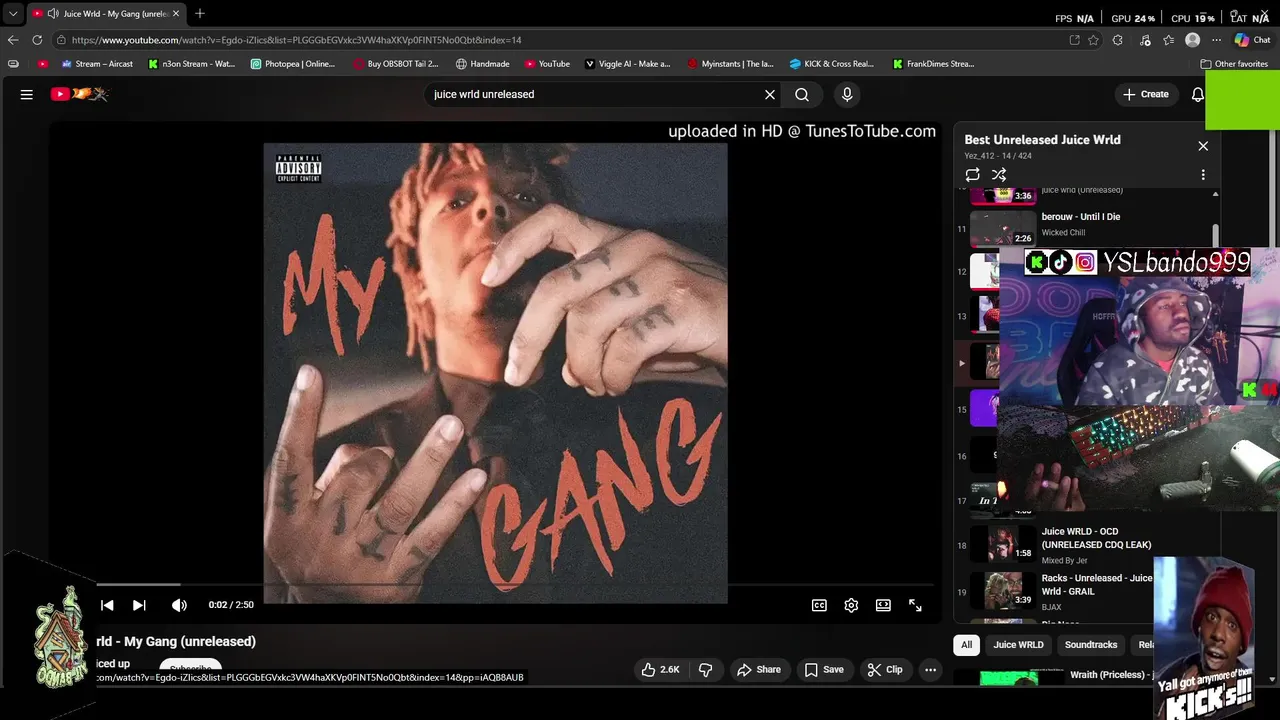The height and width of the screenshot is (720, 1280).
Task: Select the 'Juice WRLD' filter chip
Action: click(x=1018, y=645)
